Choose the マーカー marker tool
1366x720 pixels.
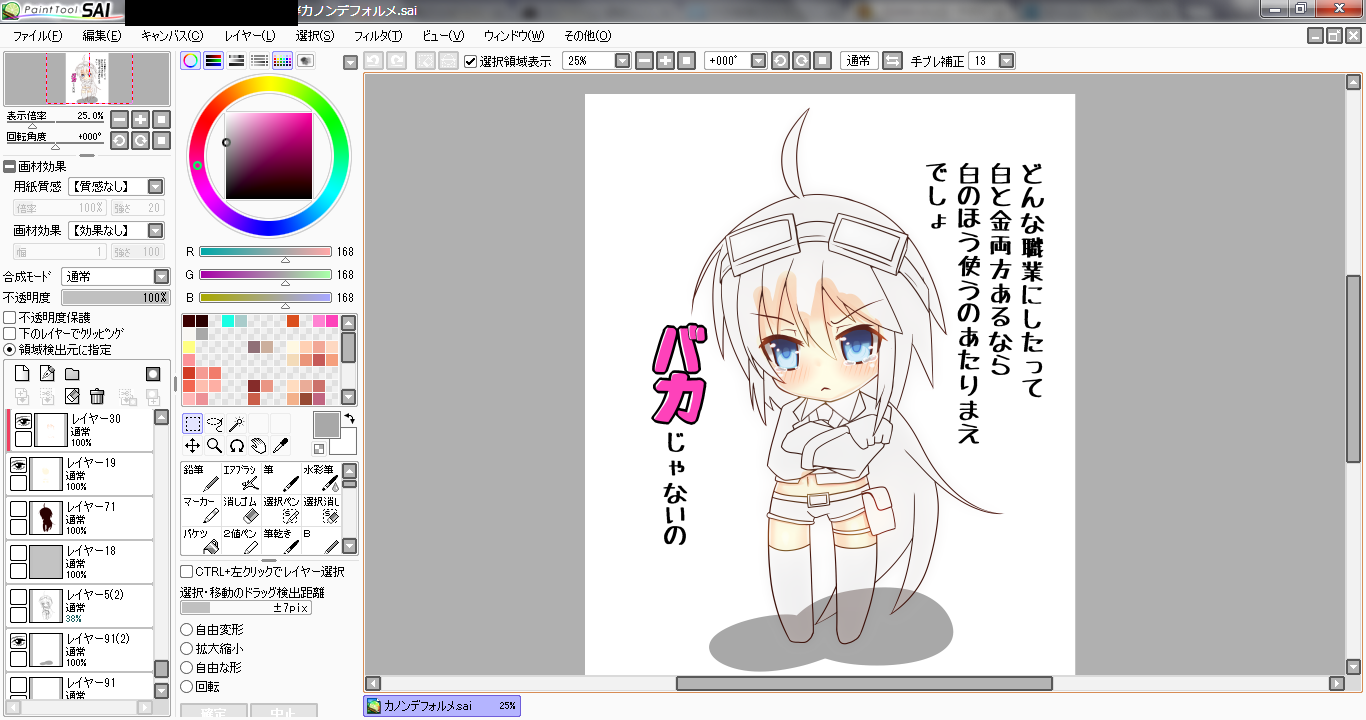pyautogui.click(x=200, y=510)
